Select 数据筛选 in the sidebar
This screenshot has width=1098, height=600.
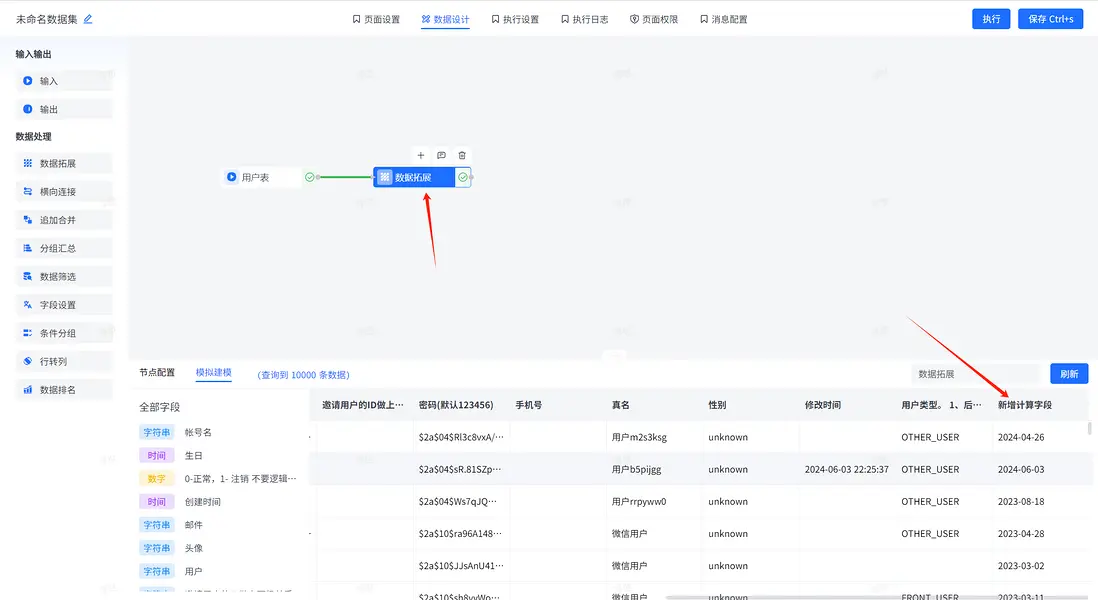coord(64,277)
